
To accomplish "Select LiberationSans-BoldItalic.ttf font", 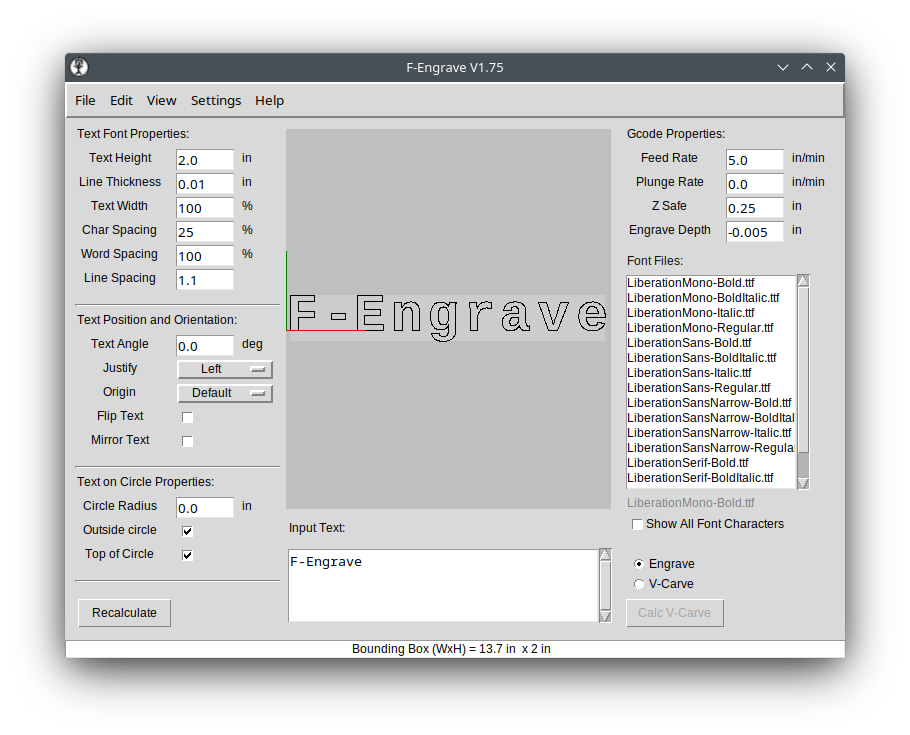I will [x=701, y=358].
